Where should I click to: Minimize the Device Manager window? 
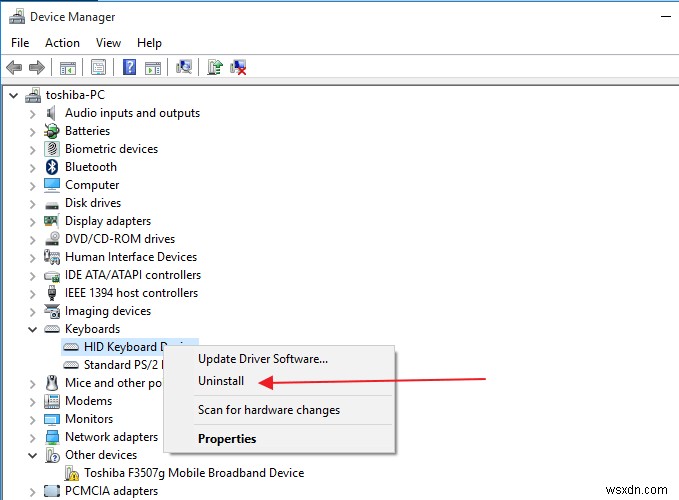pos(666,17)
